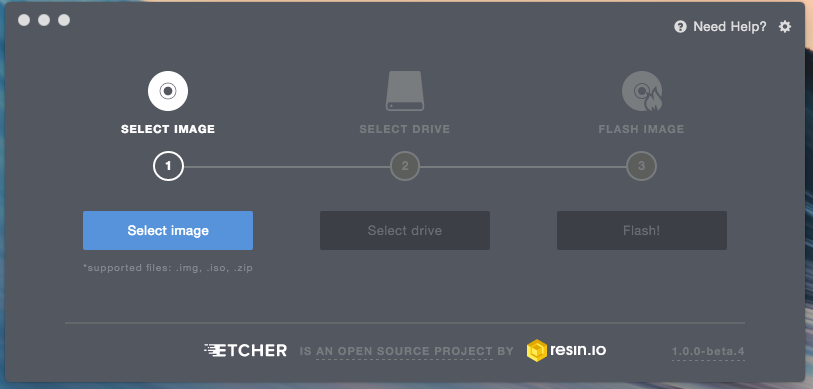Select step 2 circle marker
The image size is (813, 389).
(405, 166)
